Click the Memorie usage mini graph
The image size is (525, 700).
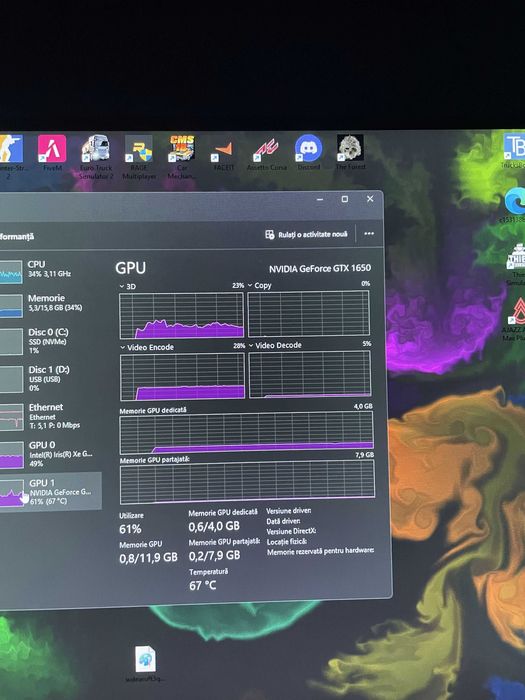(x=11, y=306)
